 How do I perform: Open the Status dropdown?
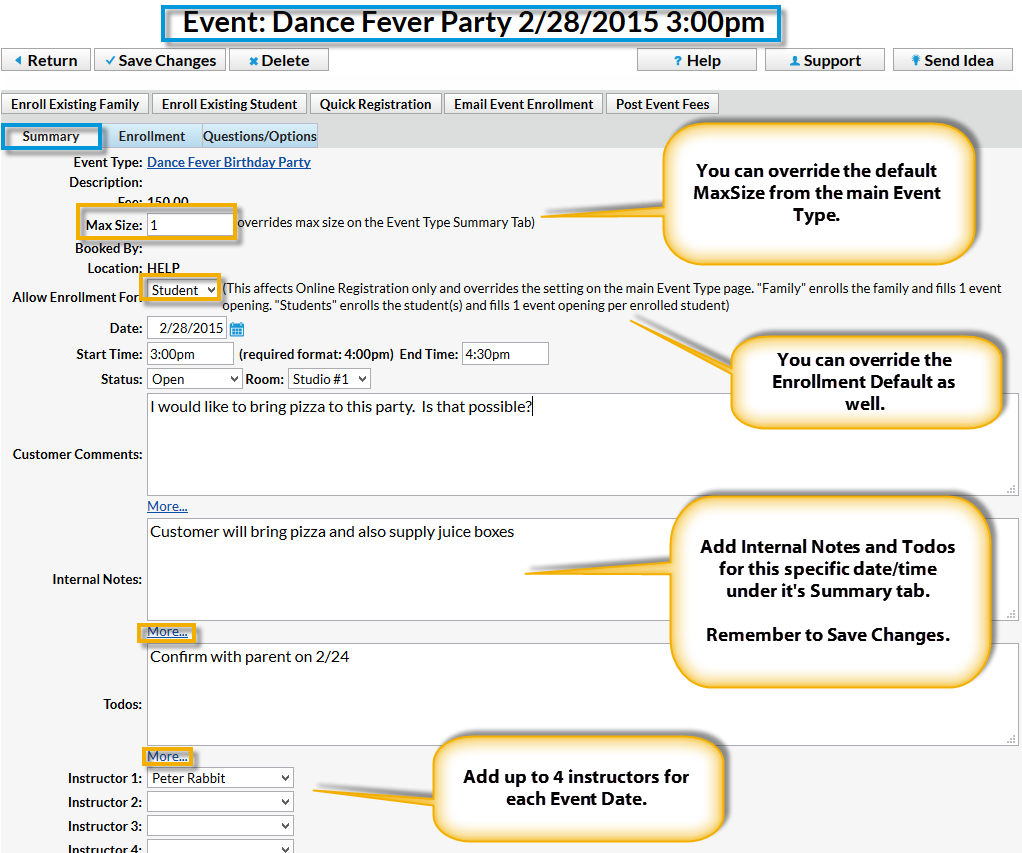pyautogui.click(x=195, y=379)
